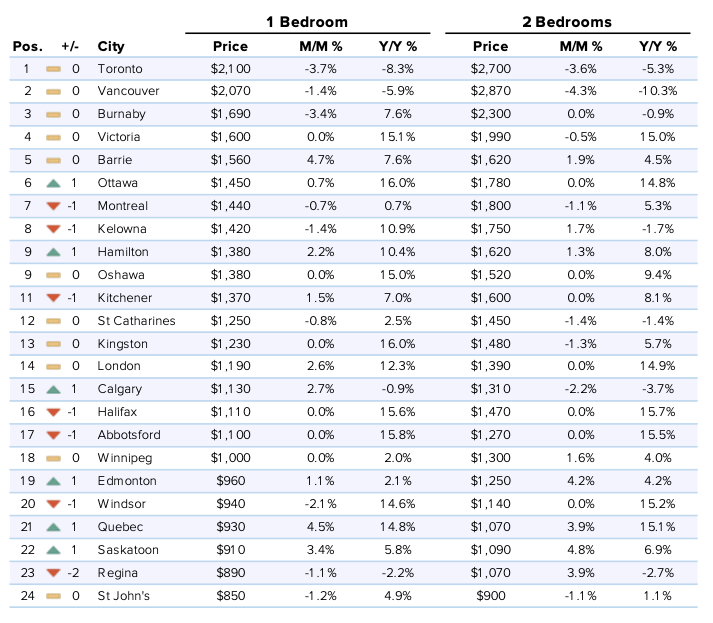Select the 1 Bedroom header
This screenshot has height=623, width=713.
tap(307, 22)
